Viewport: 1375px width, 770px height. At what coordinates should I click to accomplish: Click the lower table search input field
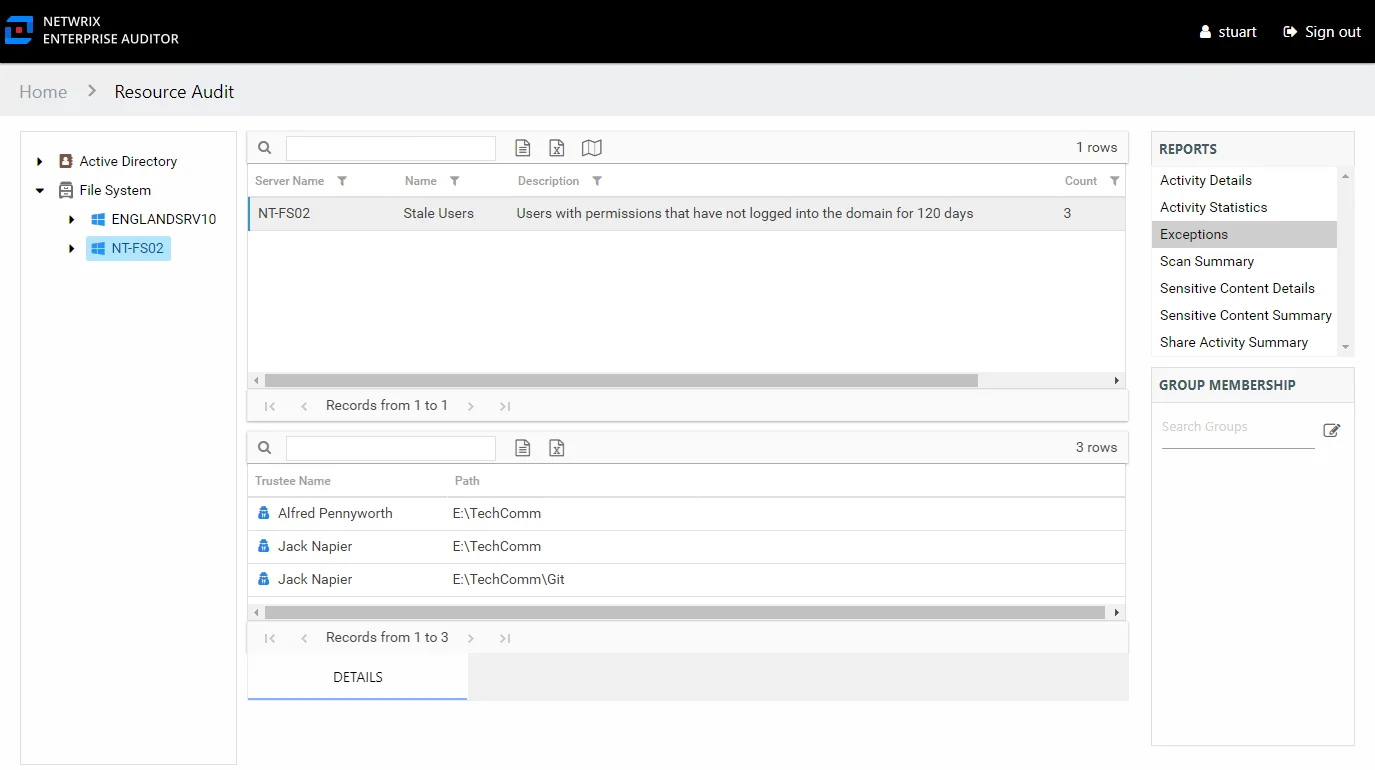click(391, 448)
